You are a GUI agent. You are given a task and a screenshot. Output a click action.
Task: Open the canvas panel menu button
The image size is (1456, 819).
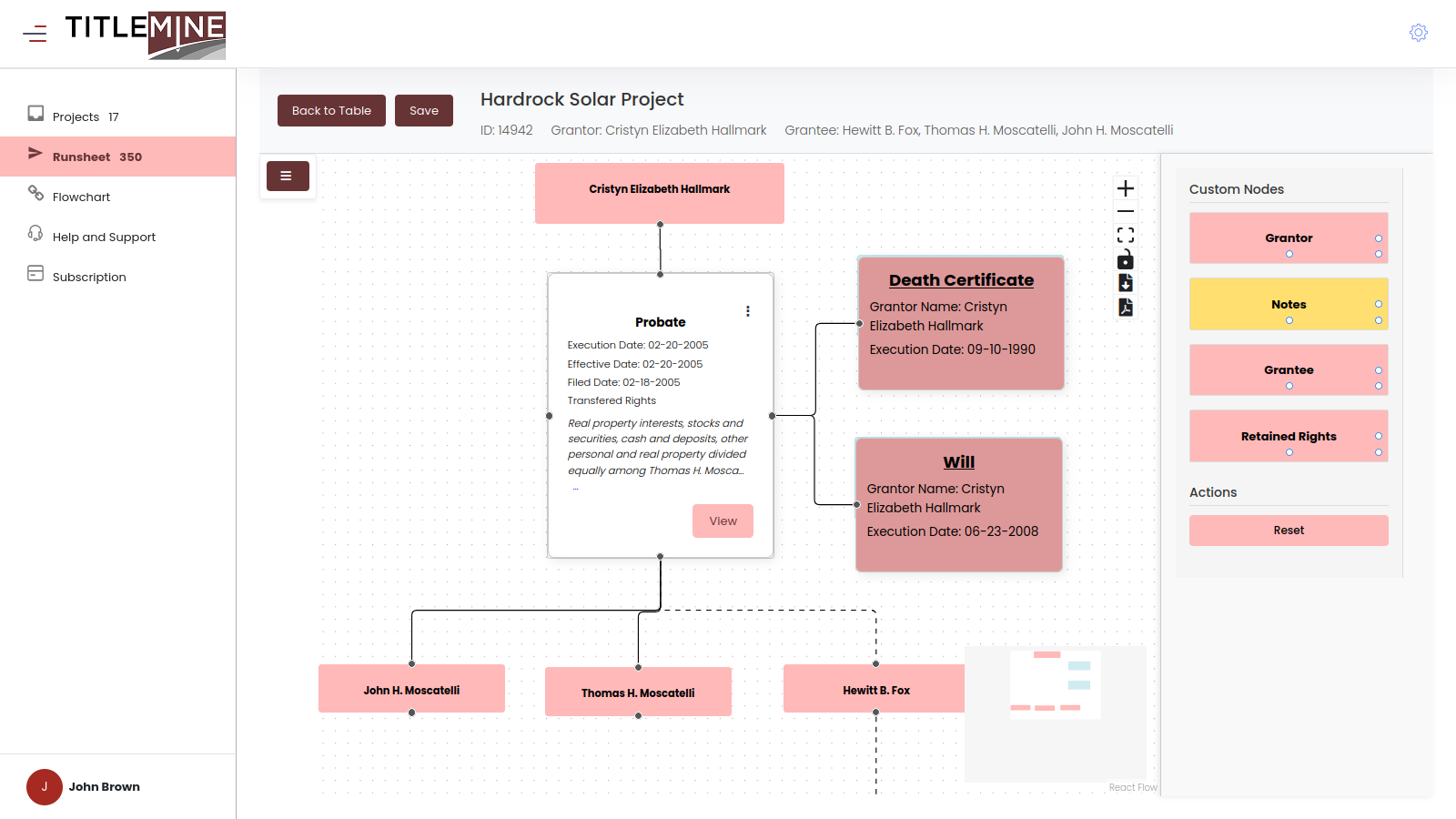[288, 176]
